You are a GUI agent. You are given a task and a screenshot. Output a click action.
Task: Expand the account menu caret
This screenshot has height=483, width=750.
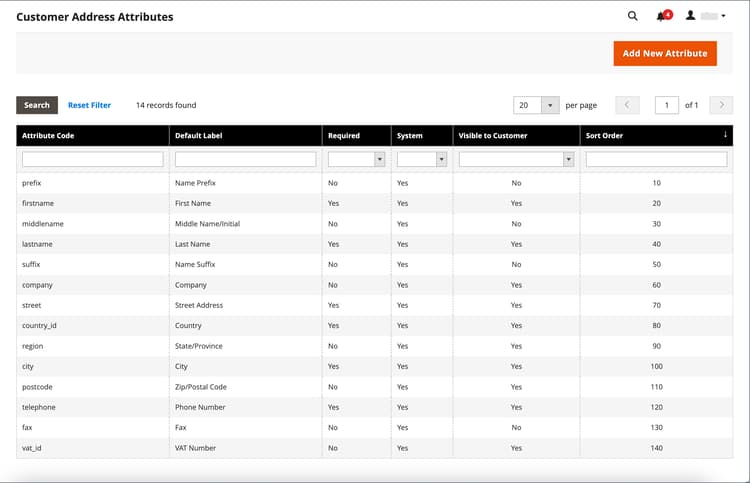[723, 16]
